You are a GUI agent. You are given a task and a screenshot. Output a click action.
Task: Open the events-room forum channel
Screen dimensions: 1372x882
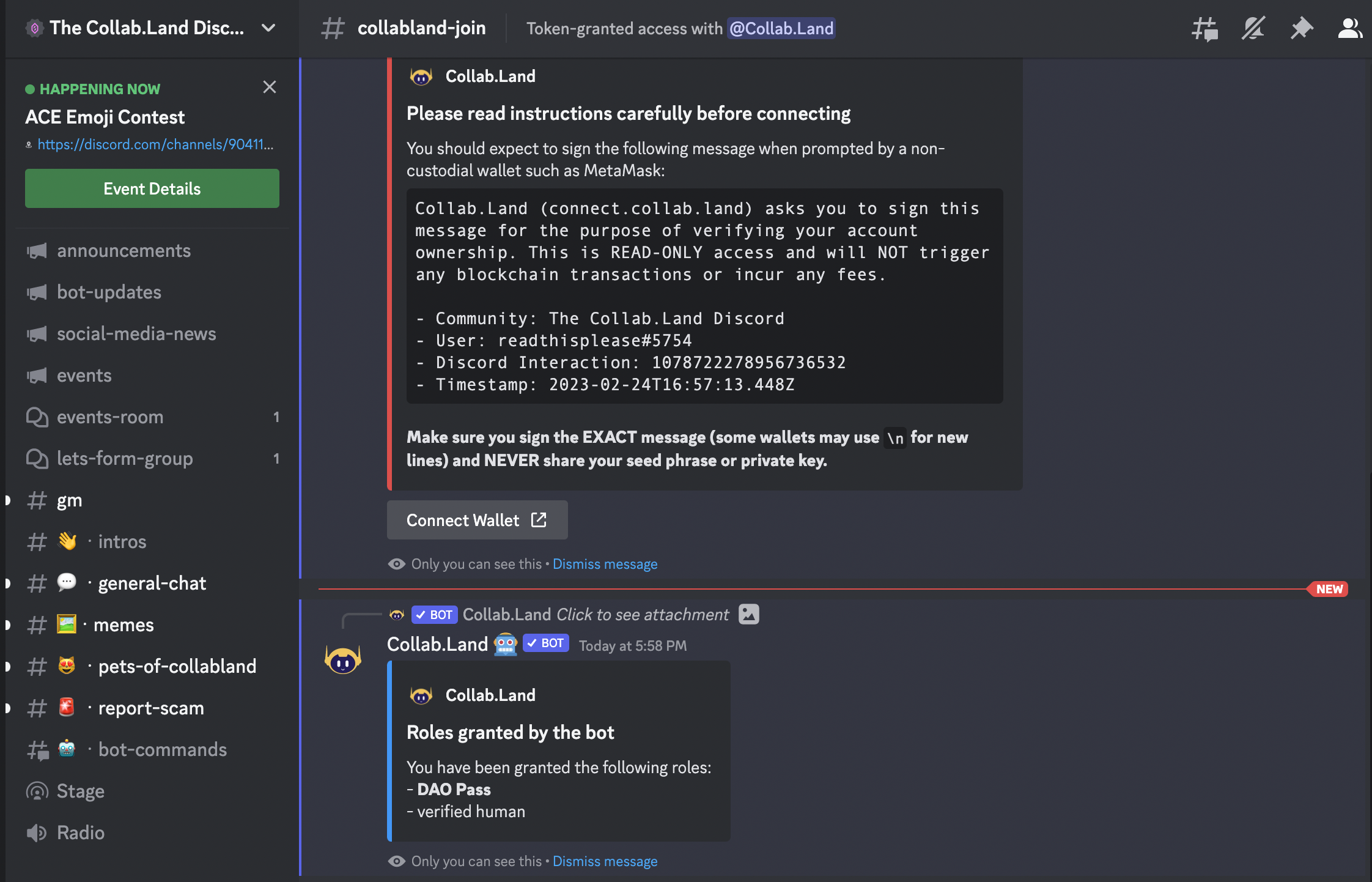click(152, 417)
